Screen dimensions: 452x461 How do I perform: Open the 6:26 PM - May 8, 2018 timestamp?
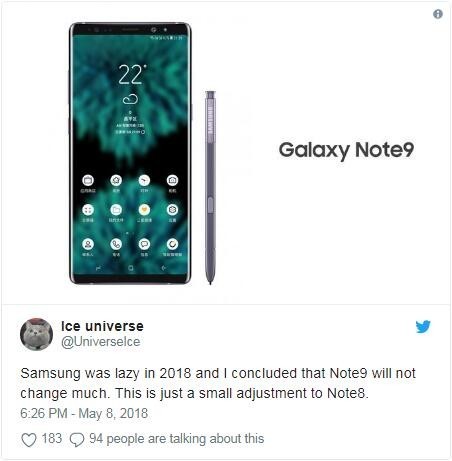(84, 413)
